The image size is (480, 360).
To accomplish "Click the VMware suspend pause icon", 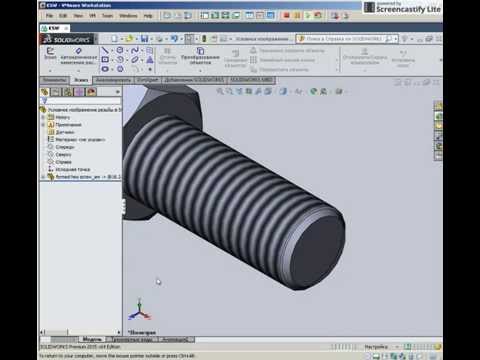I will [x=297, y=15].
